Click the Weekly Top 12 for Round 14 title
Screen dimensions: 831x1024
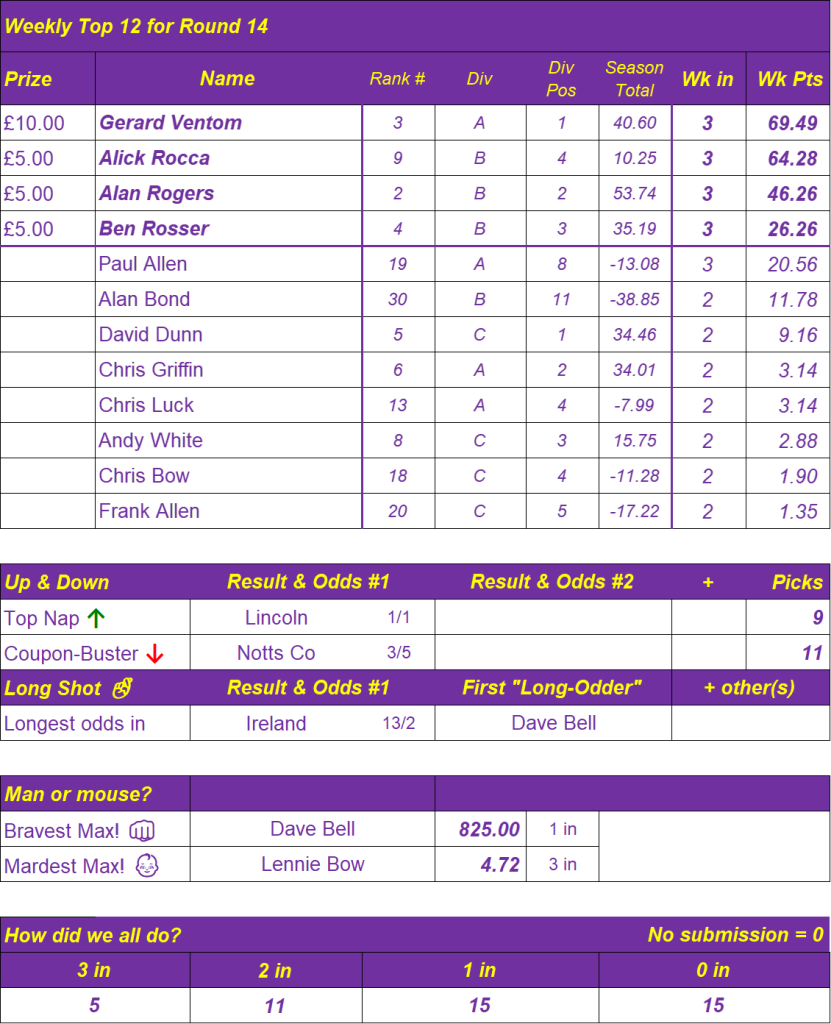(136, 26)
